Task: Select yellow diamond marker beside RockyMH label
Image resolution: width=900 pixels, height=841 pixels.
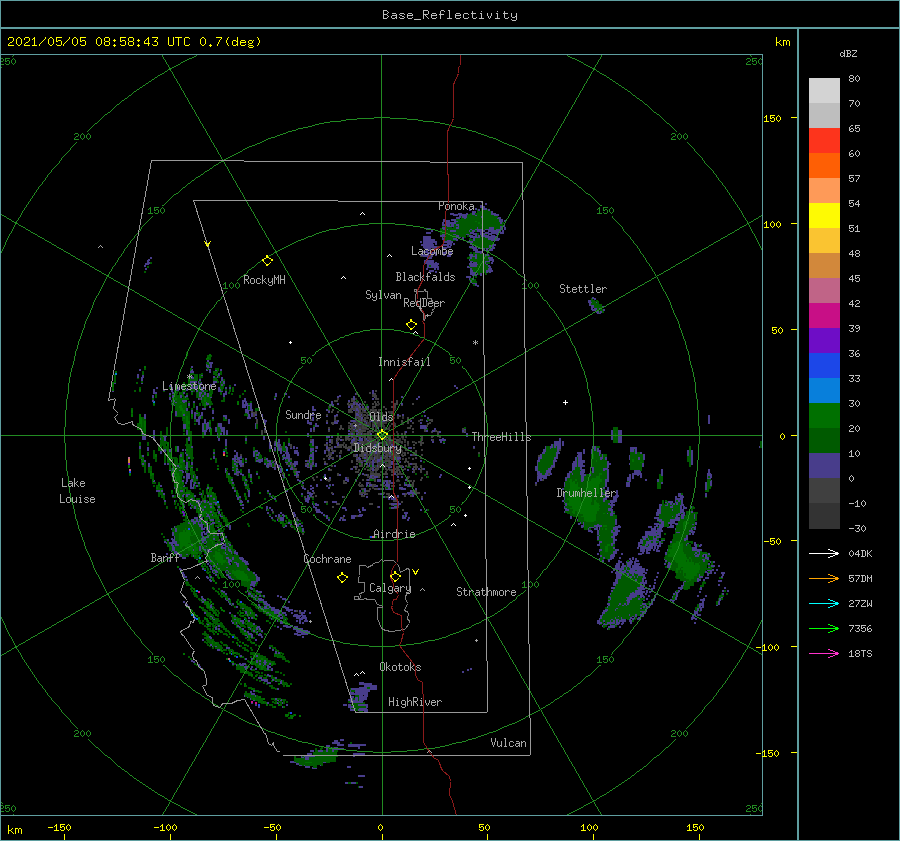Action: pos(267,261)
